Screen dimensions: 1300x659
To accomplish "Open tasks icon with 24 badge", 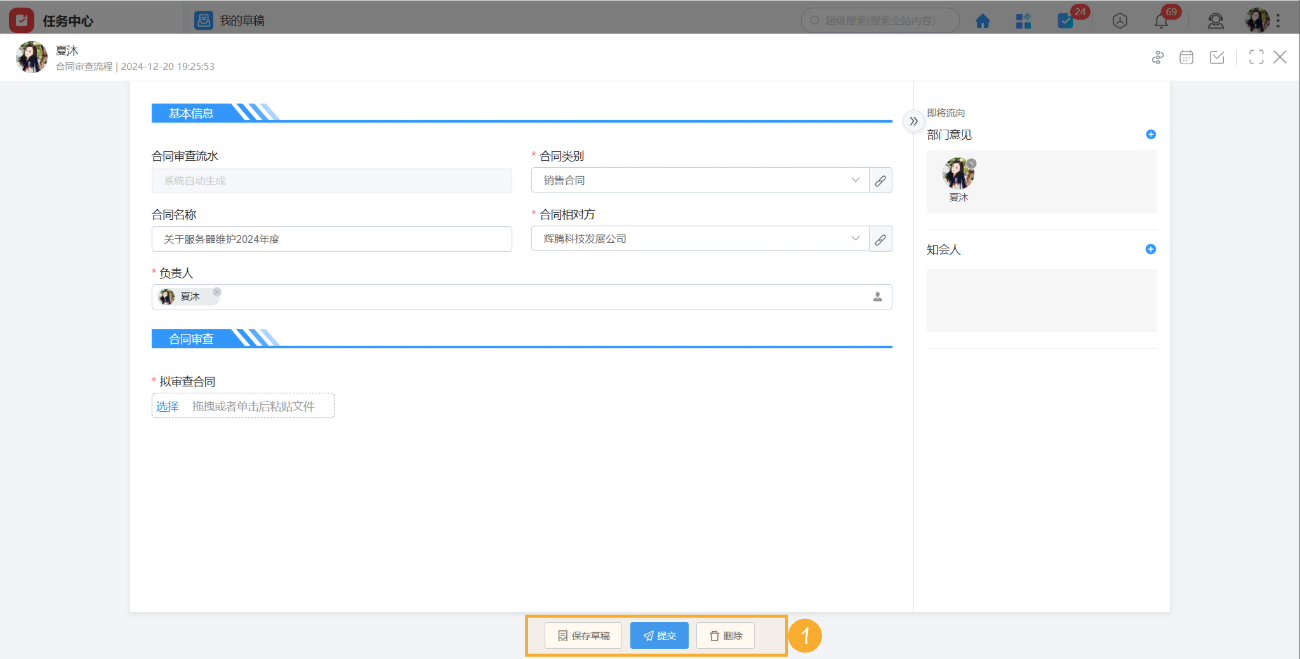I will 1066,20.
